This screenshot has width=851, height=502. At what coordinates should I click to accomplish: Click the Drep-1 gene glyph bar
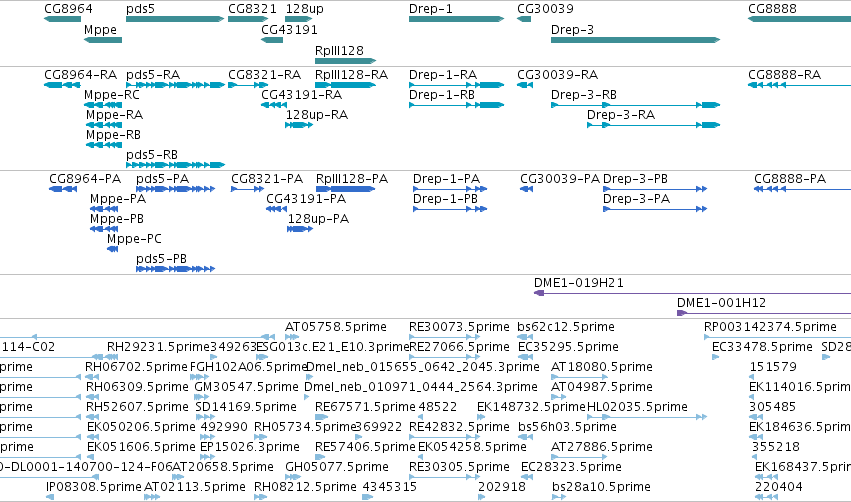[456, 19]
